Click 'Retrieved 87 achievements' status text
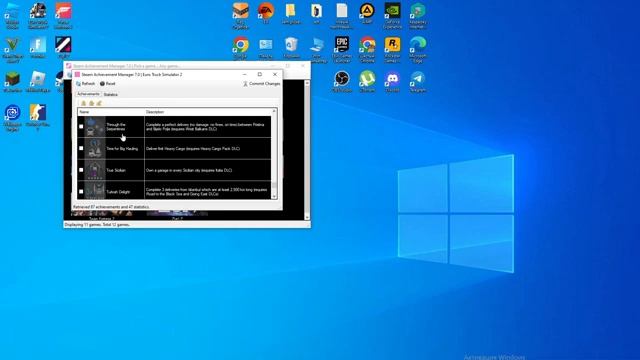 pyautogui.click(x=111, y=207)
